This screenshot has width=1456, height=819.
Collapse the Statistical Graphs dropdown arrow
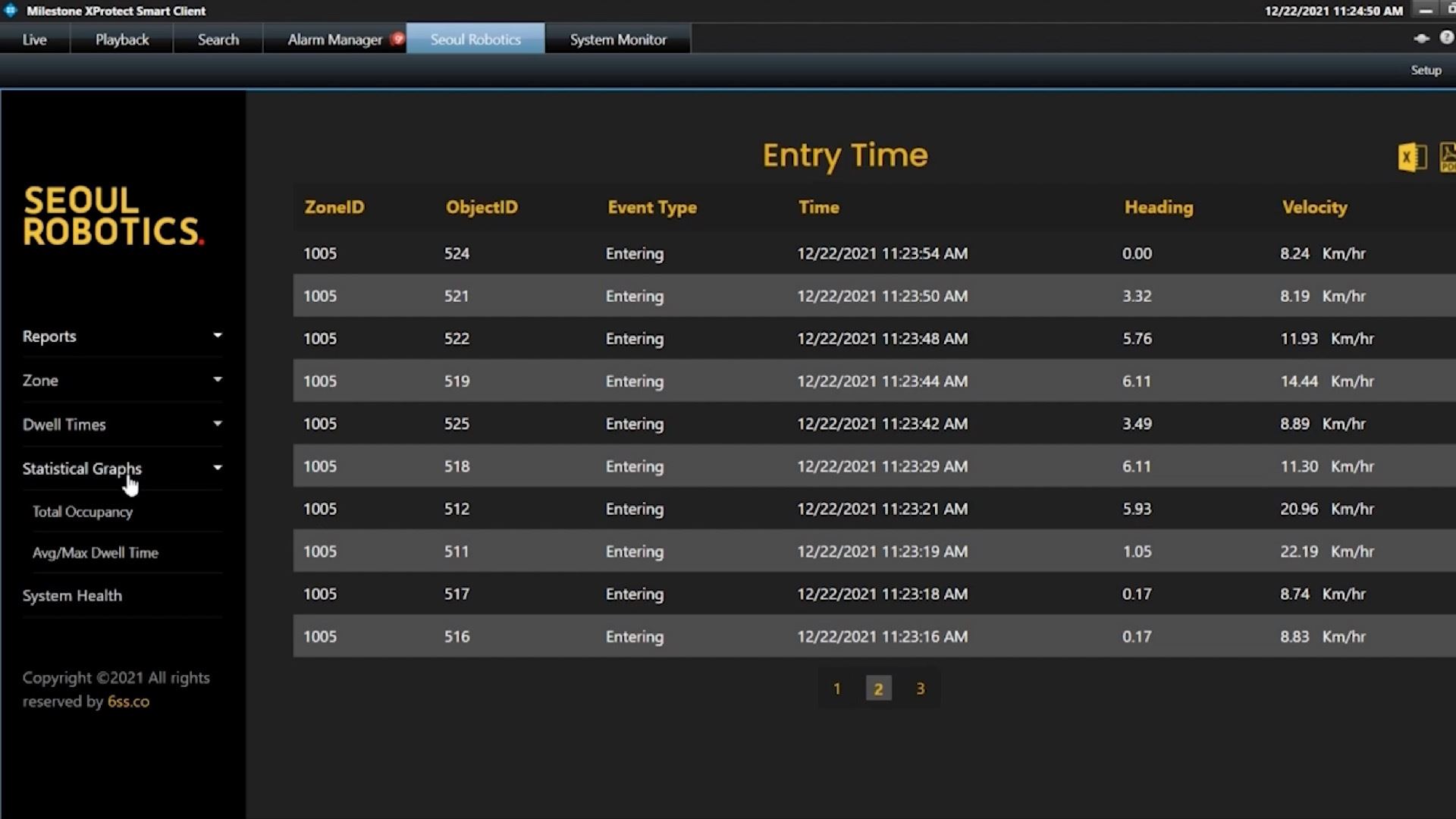(x=218, y=468)
